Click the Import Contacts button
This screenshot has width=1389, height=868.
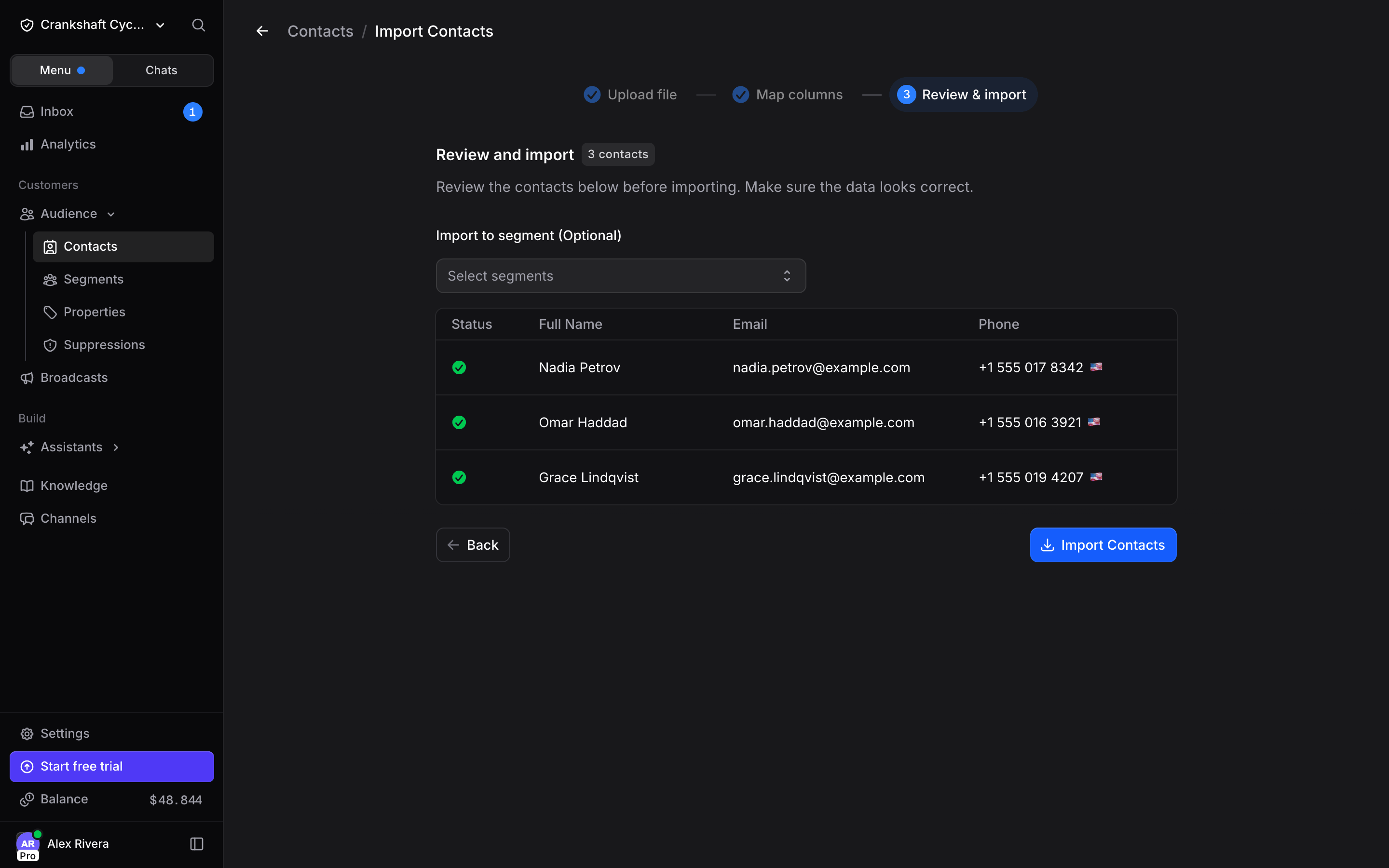[x=1103, y=545]
